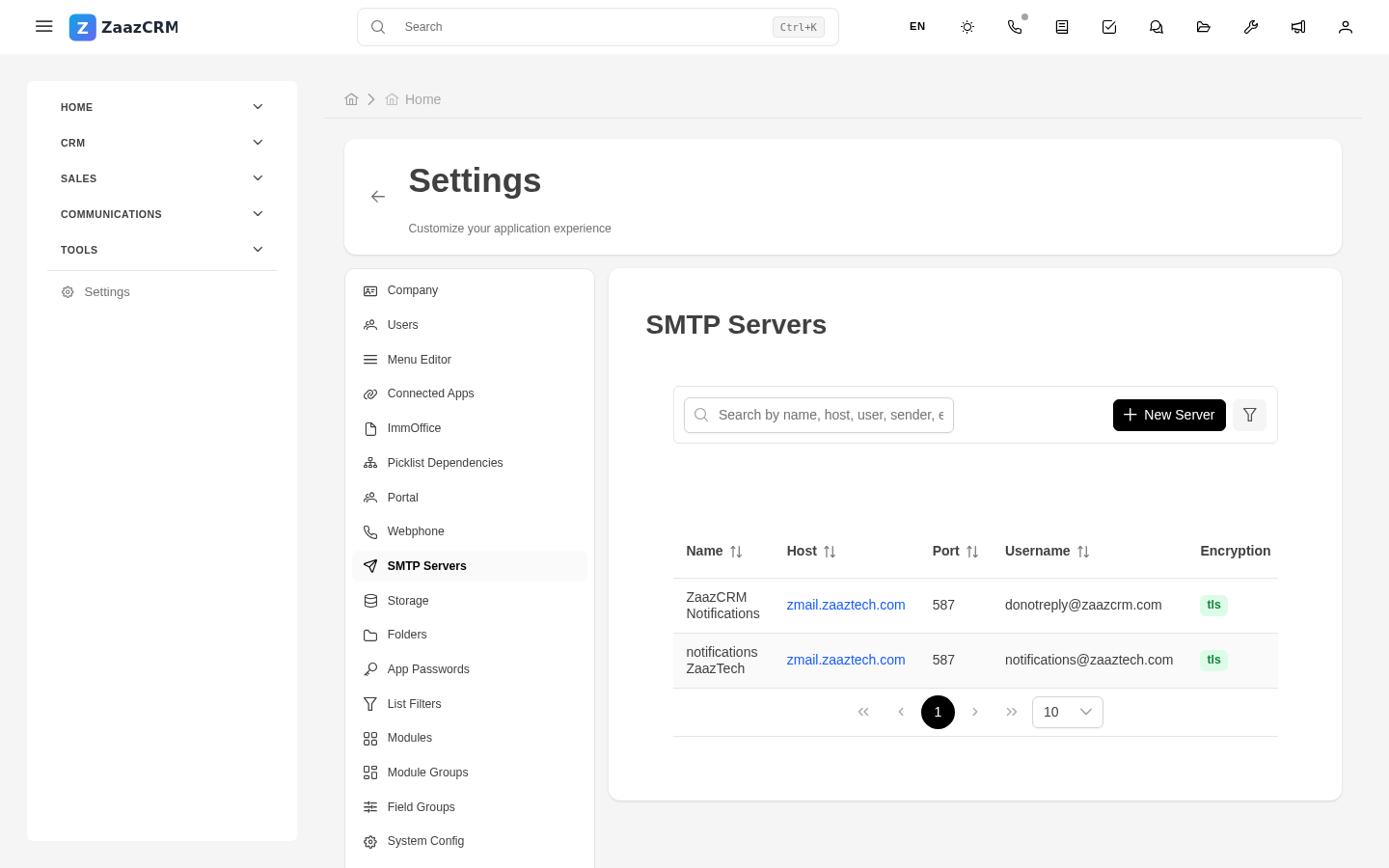The image size is (1389, 868).
Task: Open the Connected Apps settings item
Action: pos(470,393)
